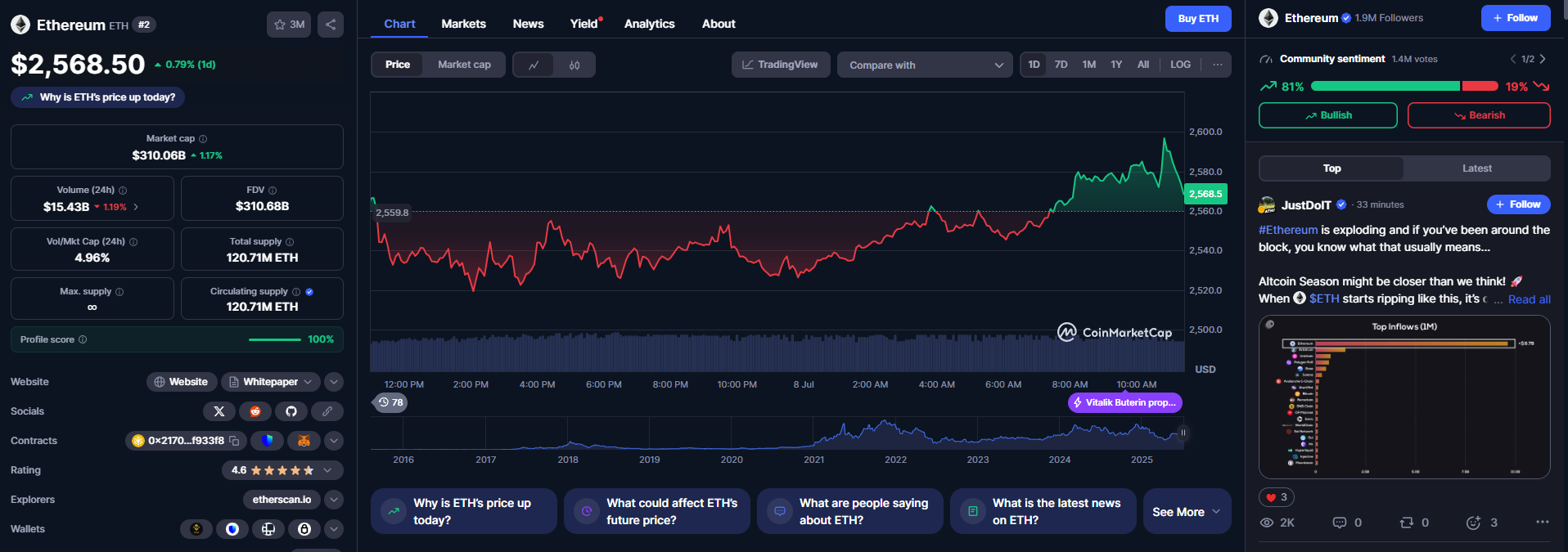The image size is (1568, 552).
Task: Click the add reaction emoji icon on the post
Action: tap(1474, 523)
